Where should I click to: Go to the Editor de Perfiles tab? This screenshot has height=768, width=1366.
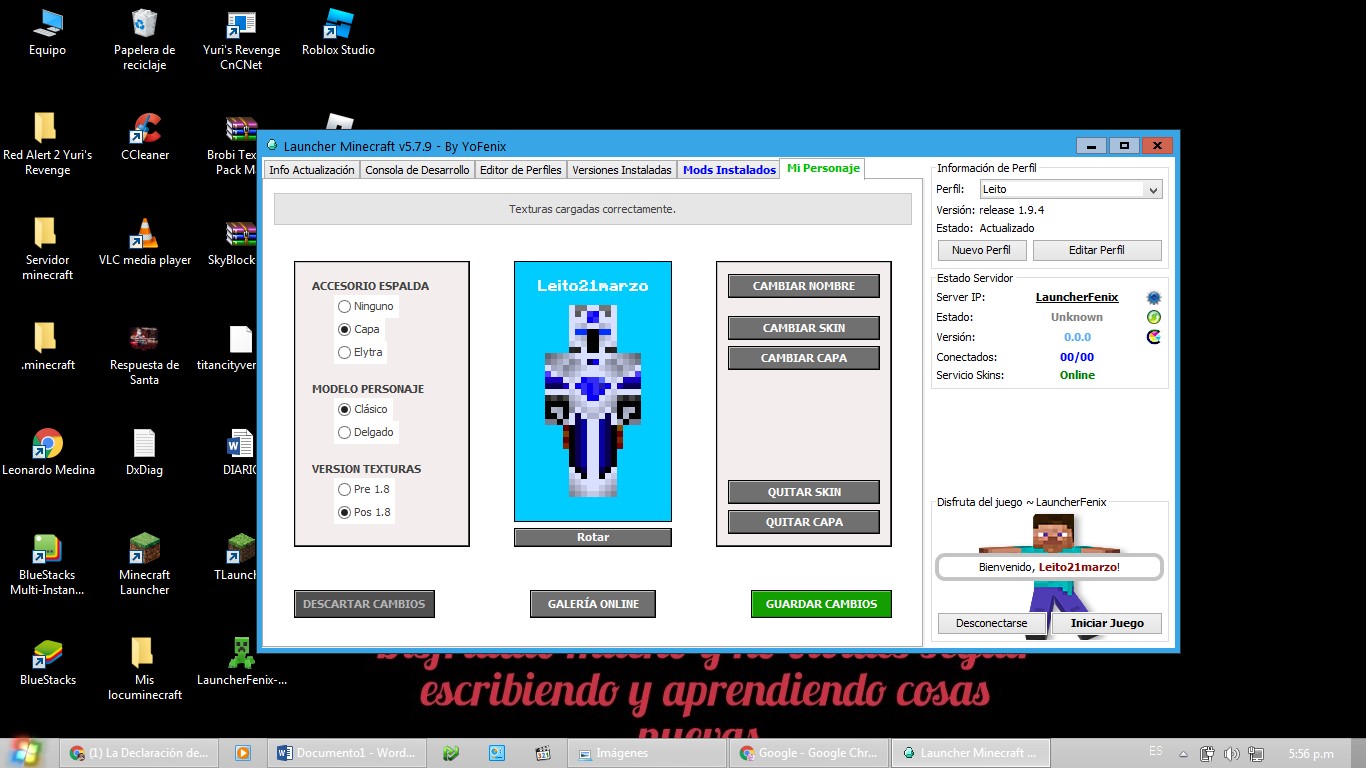point(521,170)
